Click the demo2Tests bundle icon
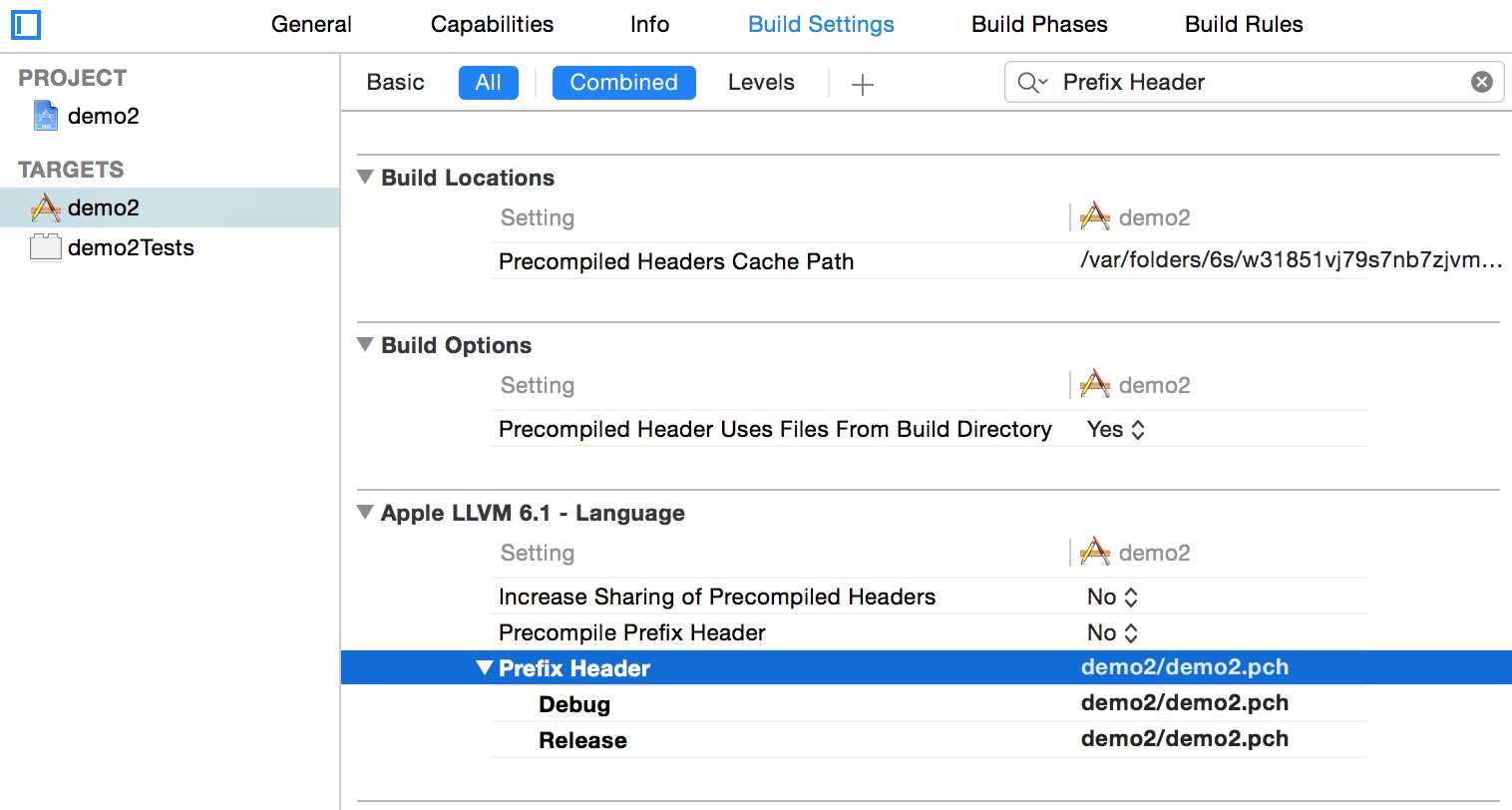 [x=45, y=247]
